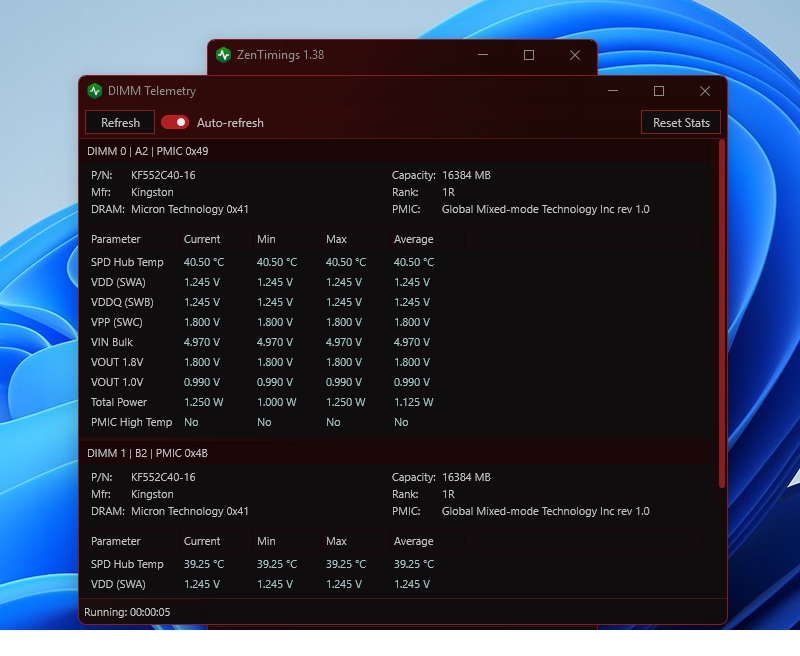The height and width of the screenshot is (656, 800).
Task: Click the 4.970 V current VIN Bulk value
Action: (202, 342)
